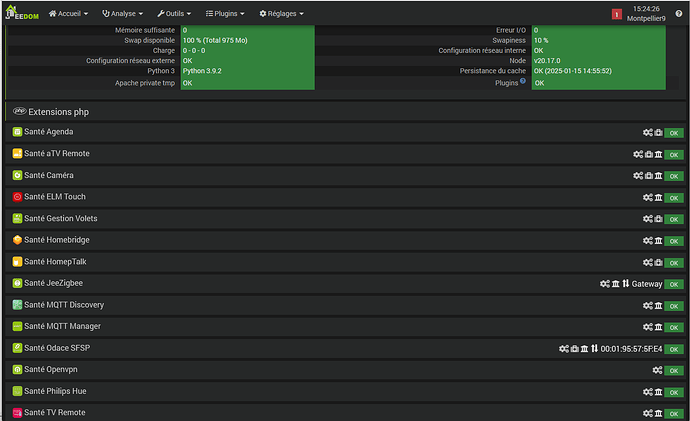The height and width of the screenshot is (421, 690).
Task: Open the red notification badge showing 1
Action: click(617, 15)
